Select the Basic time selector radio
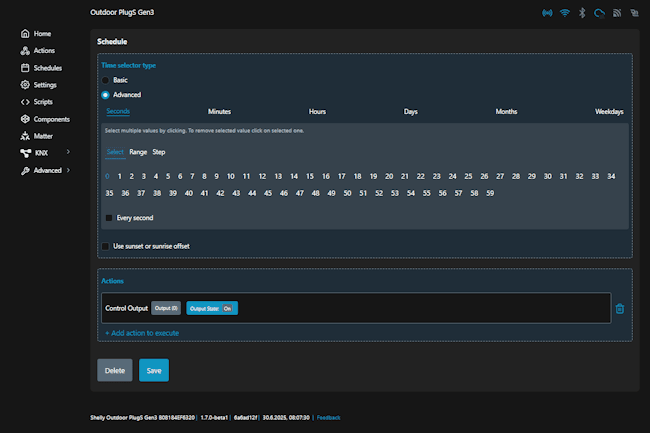 (106, 80)
